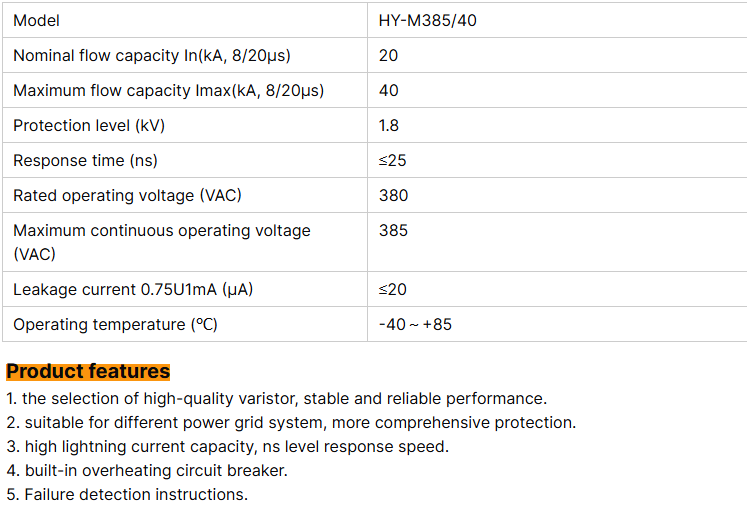Click the rated voltage value 380
Screen dimensions: 750x506
pos(393,196)
